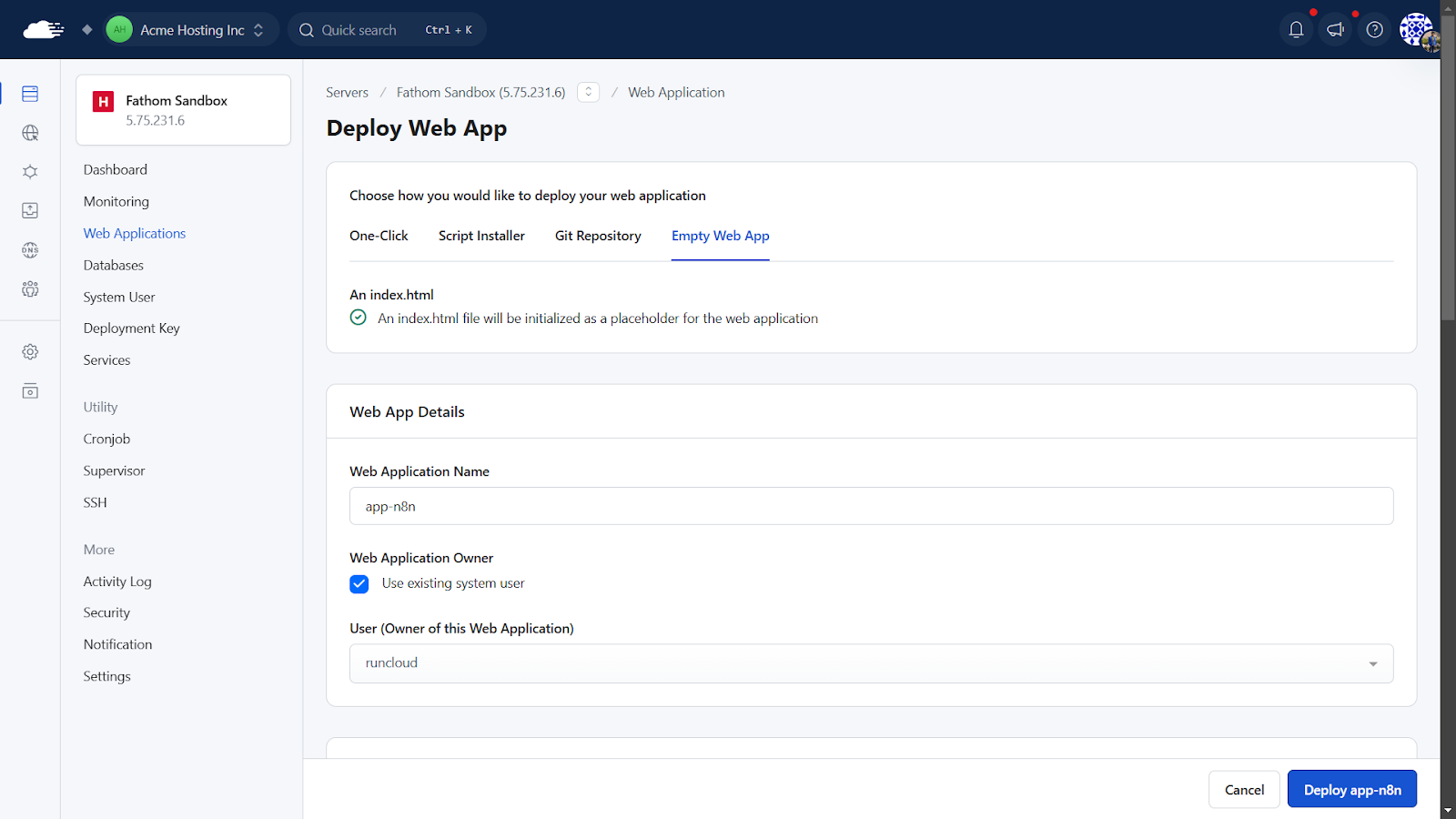The height and width of the screenshot is (819, 1456).
Task: Select the One-Click deployment tab
Action: point(379,236)
